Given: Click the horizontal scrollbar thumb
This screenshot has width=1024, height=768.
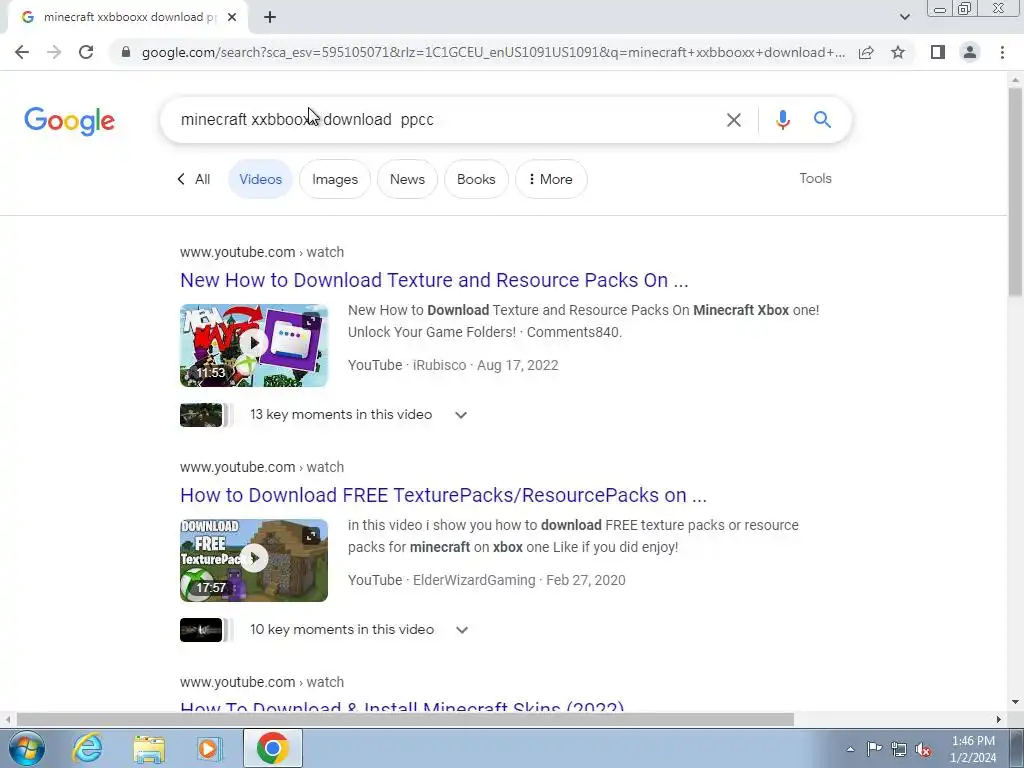Looking at the screenshot, I should click(405, 720).
